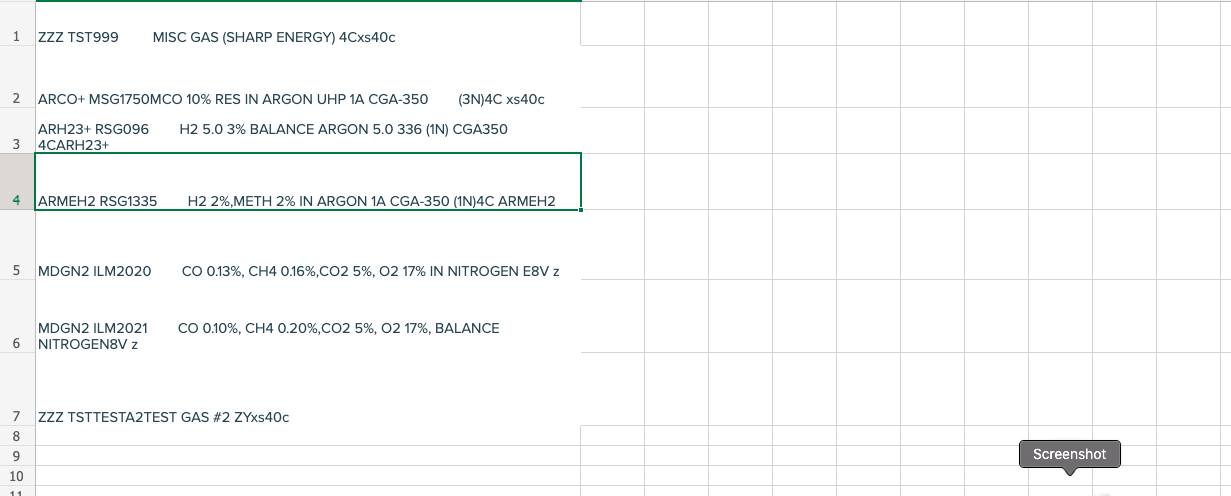1231x496 pixels.
Task: Select row header 10
Action: tap(17, 476)
